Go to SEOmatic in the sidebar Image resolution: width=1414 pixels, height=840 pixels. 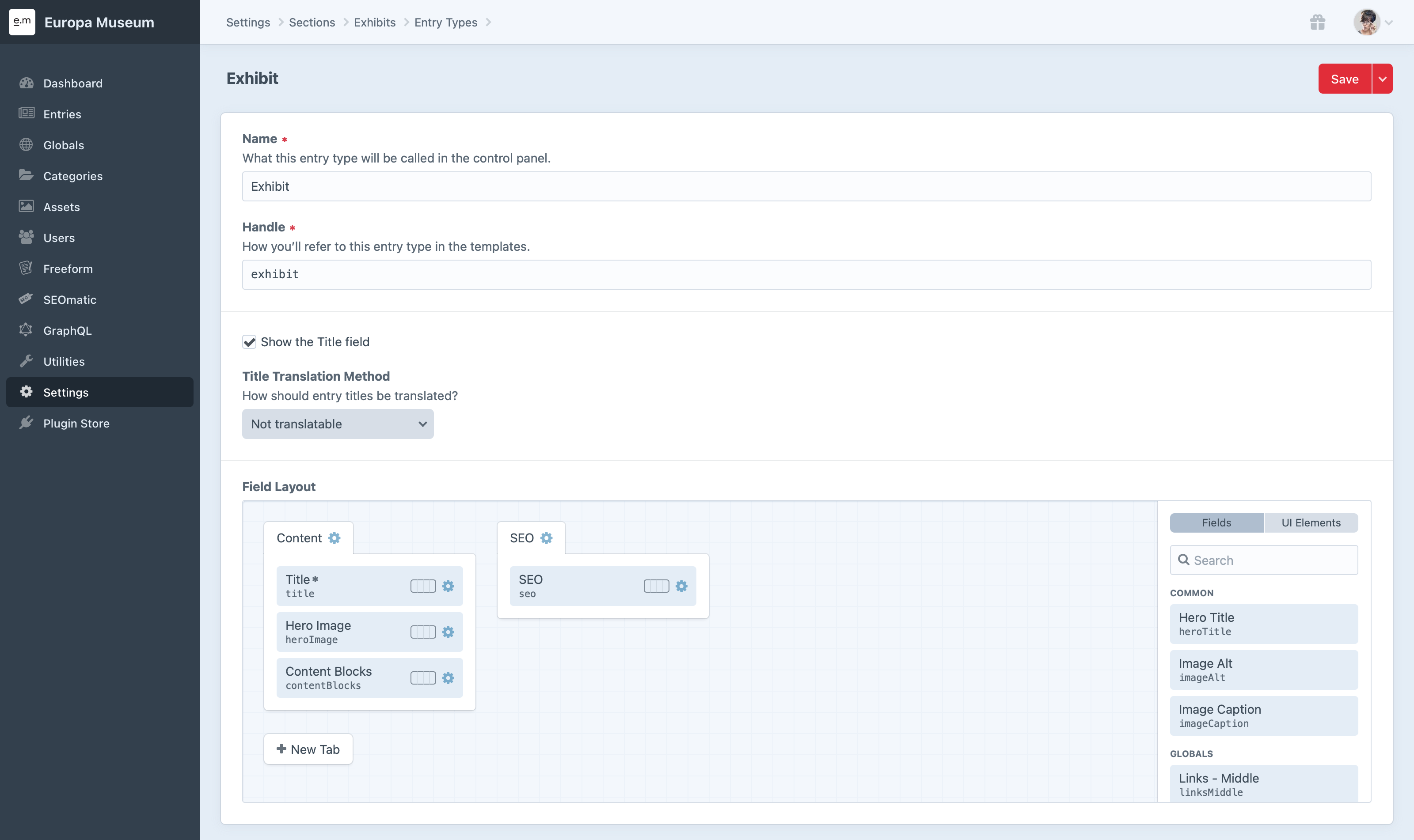point(70,299)
